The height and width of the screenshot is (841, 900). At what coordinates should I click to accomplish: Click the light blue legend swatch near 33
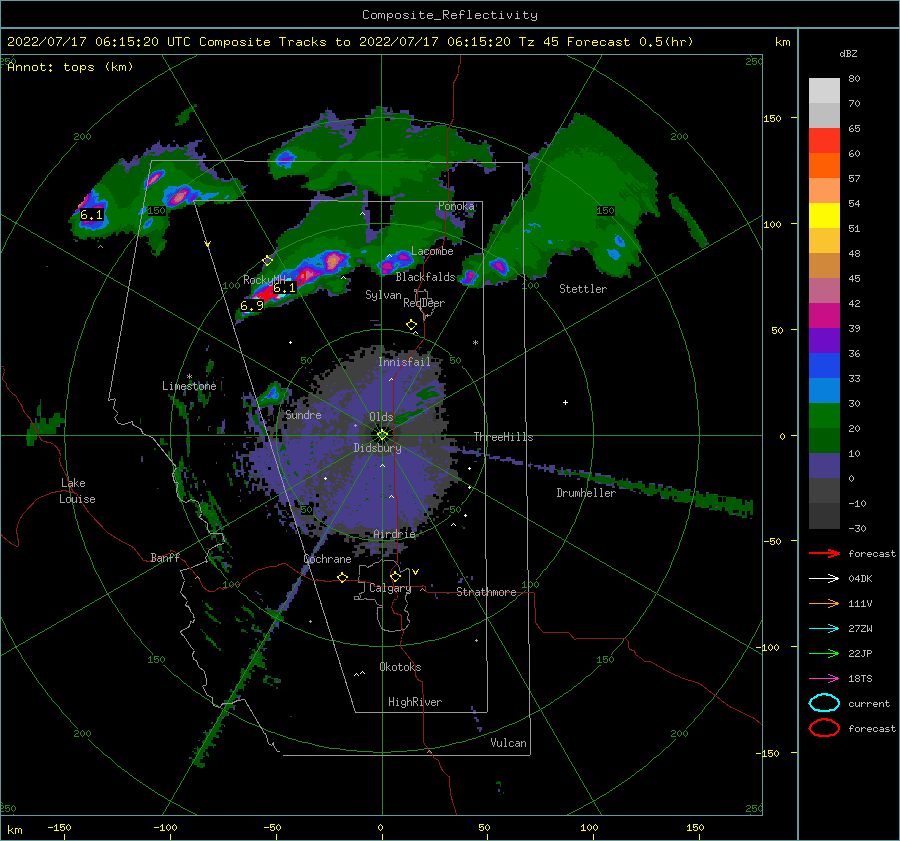(824, 390)
